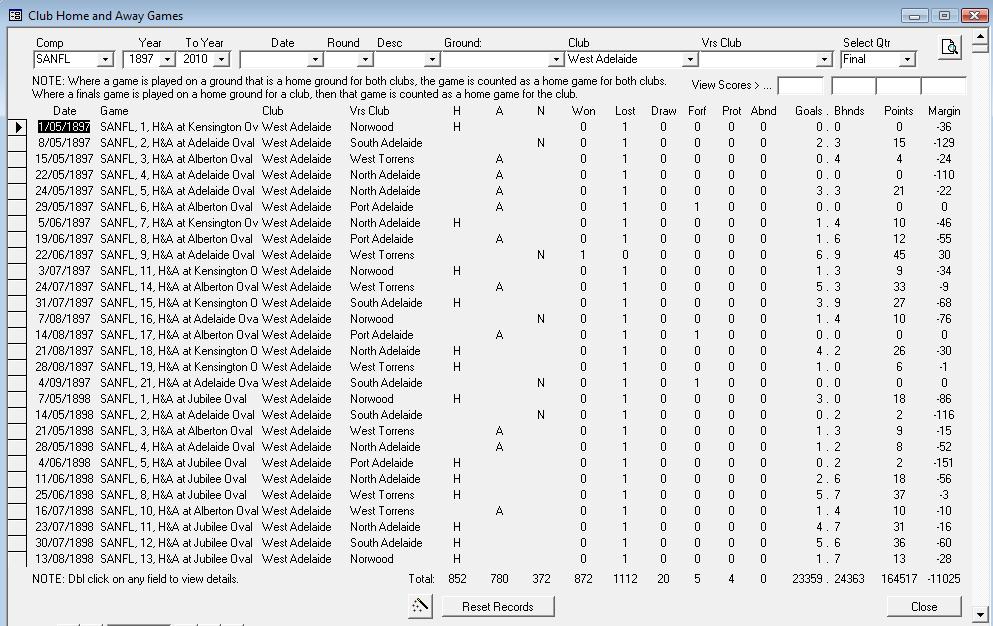Screen dimensions: 993x626
Task: Click the date 22/05/1897
Action: pyautogui.click(x=64, y=175)
